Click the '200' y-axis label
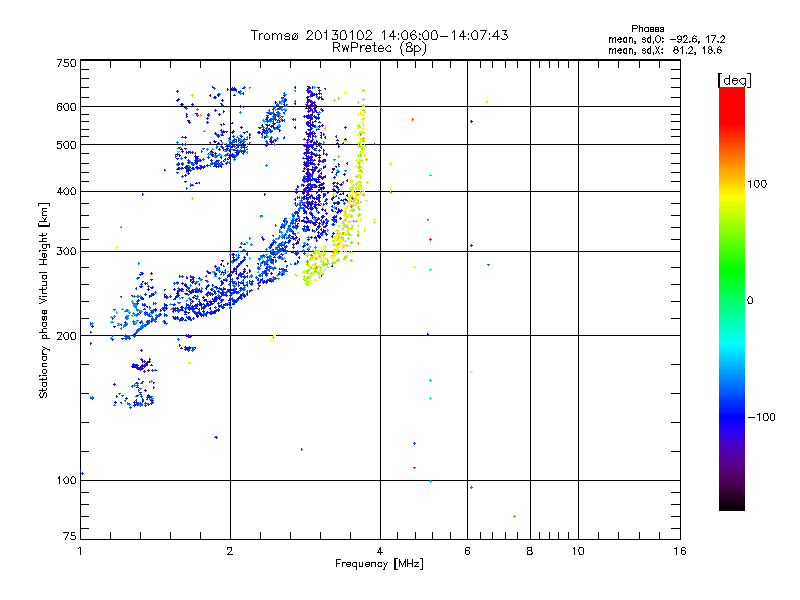 click(66, 336)
